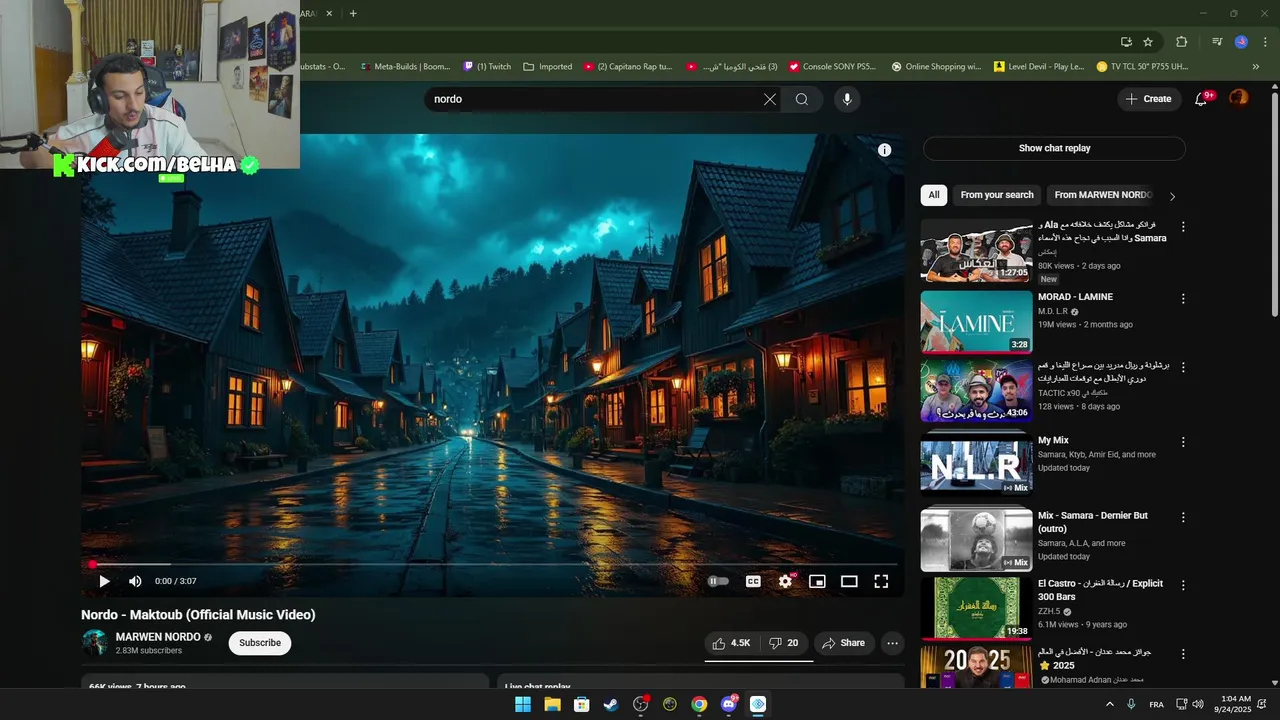Enable theater mode
The image size is (1280, 720).
(x=849, y=581)
